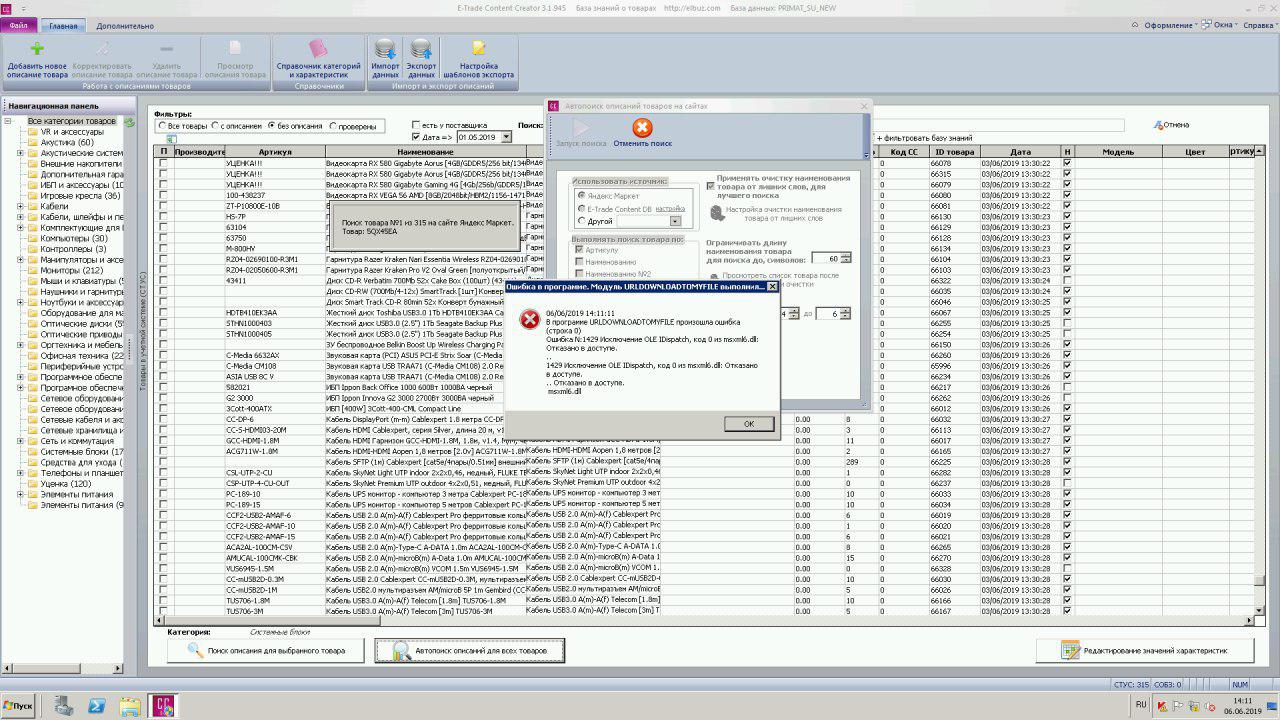Screen dimensions: 1280x720
Task: Click 'Автопоиск описаний для всех товаров' button
Action: pos(469,651)
